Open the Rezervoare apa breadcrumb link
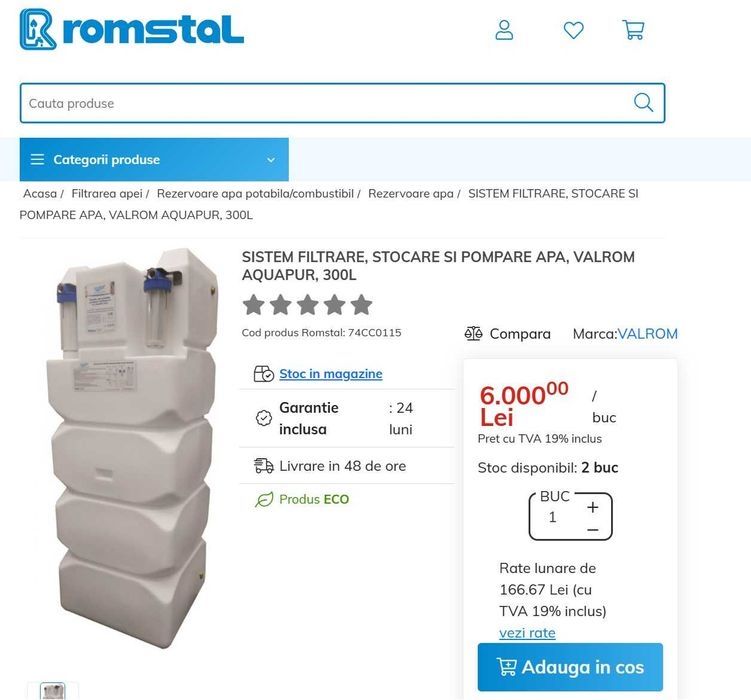 410,193
